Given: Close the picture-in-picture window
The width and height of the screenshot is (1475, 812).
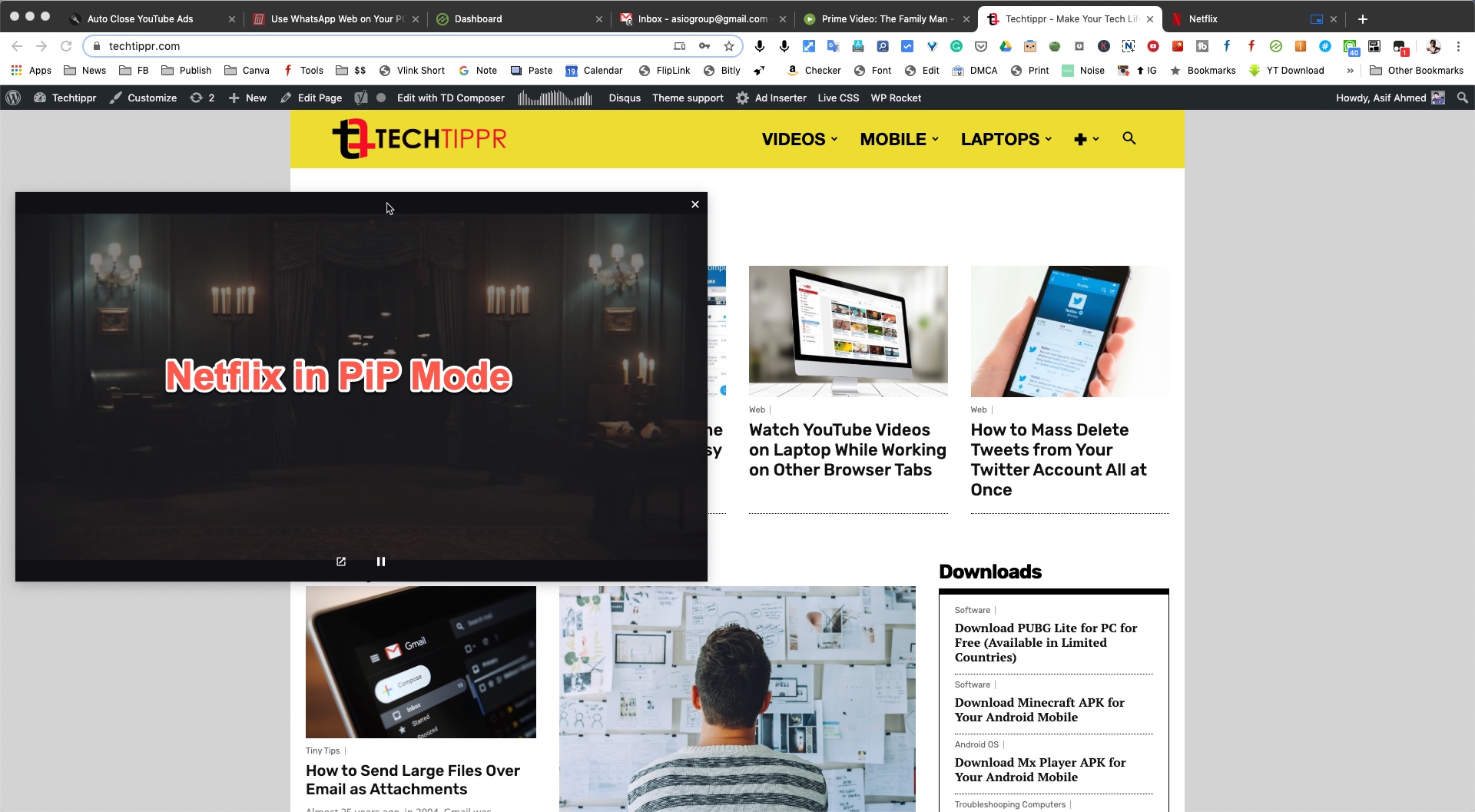Looking at the screenshot, I should tap(695, 204).
